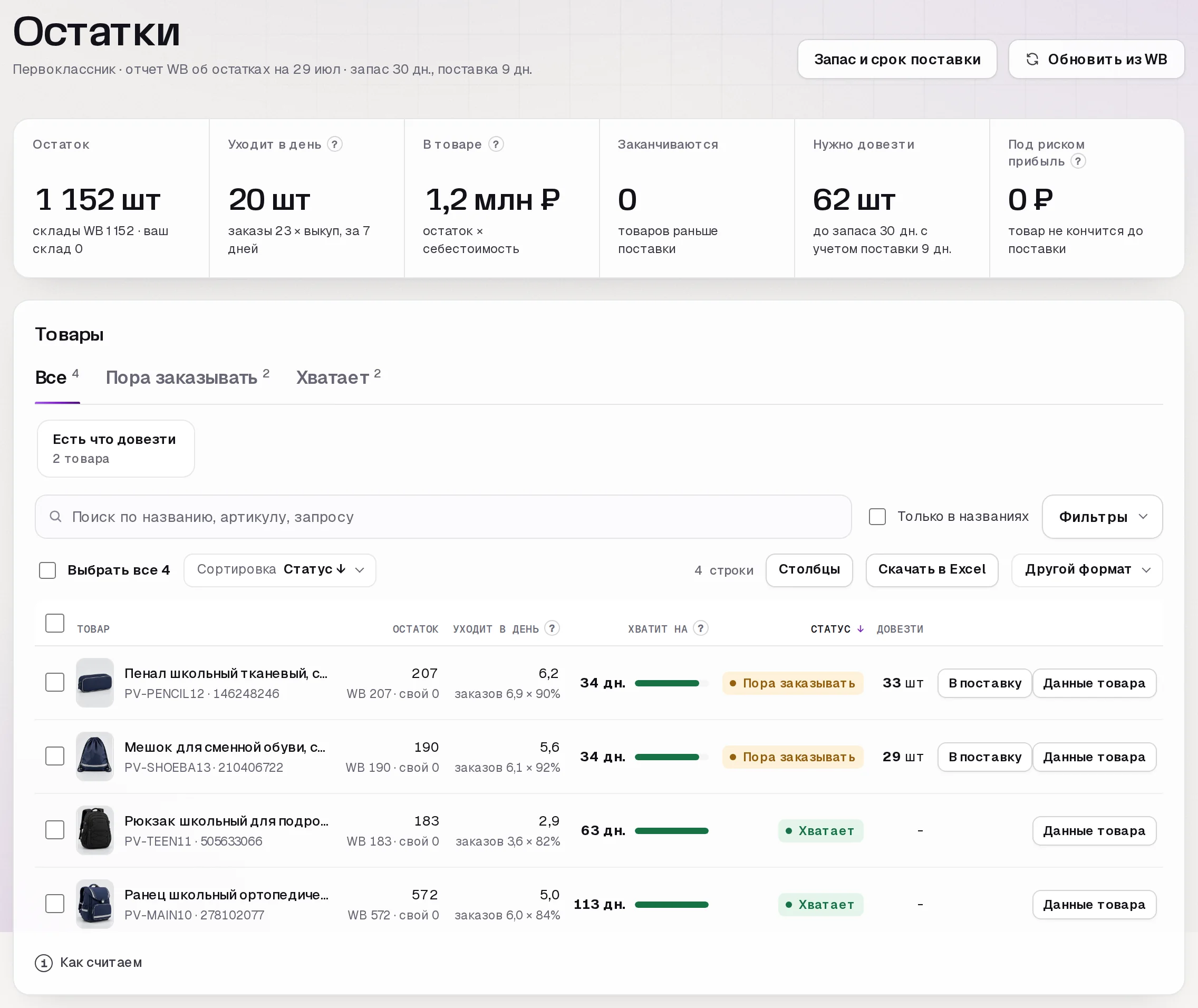Open the Фильтры dropdown
Image resolution: width=1198 pixels, height=1008 pixels.
(1102, 517)
